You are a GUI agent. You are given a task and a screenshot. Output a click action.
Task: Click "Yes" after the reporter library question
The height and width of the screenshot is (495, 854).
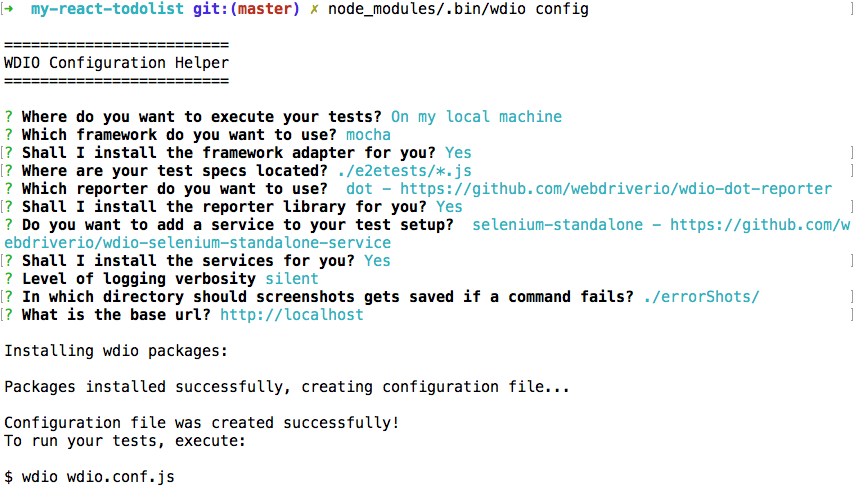tap(449, 207)
